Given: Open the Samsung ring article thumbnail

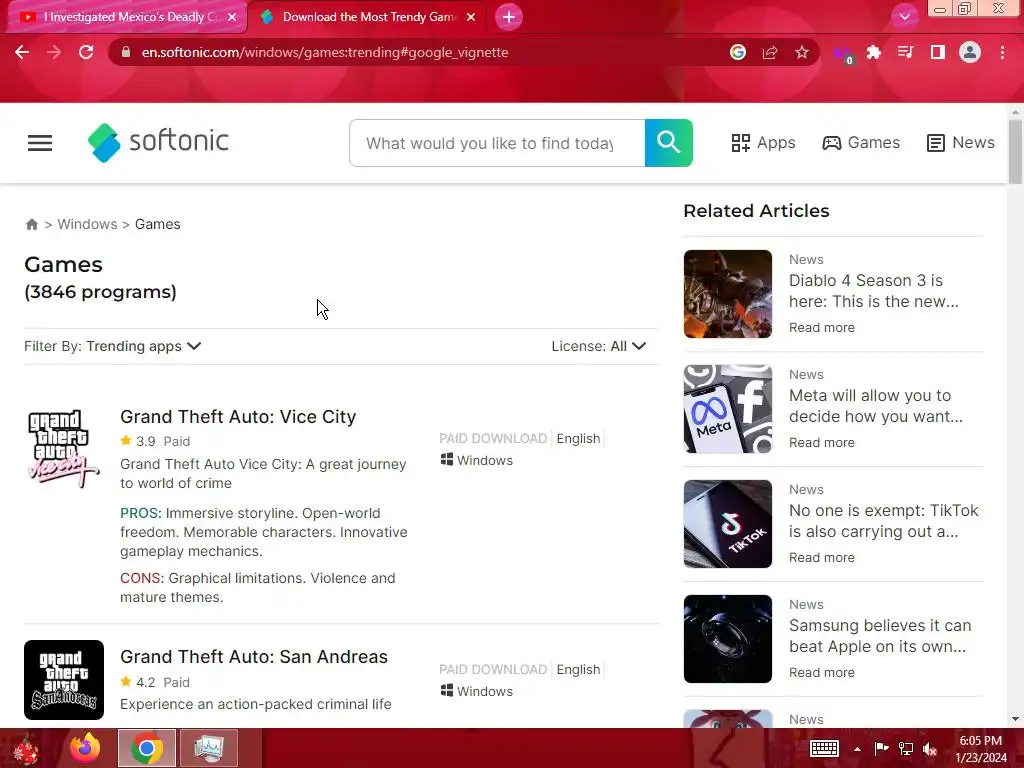Looking at the screenshot, I should 728,639.
